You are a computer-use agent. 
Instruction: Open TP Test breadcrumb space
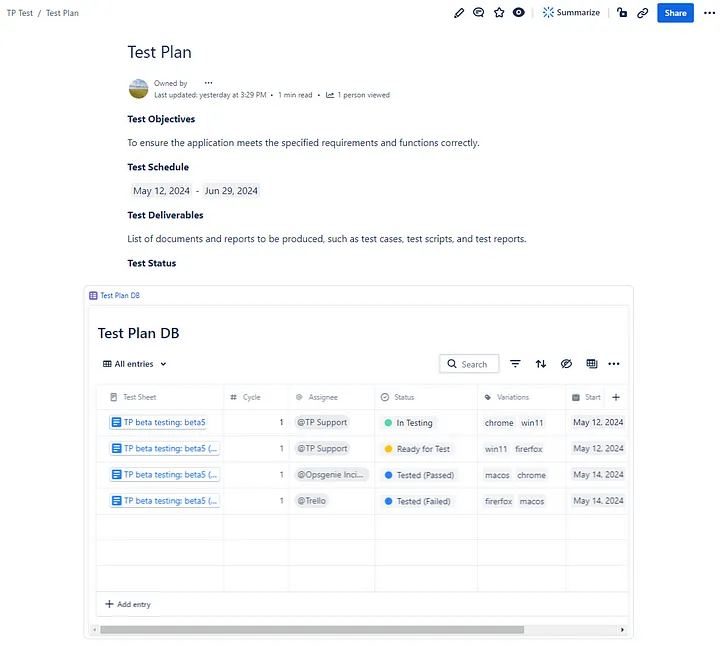click(19, 13)
